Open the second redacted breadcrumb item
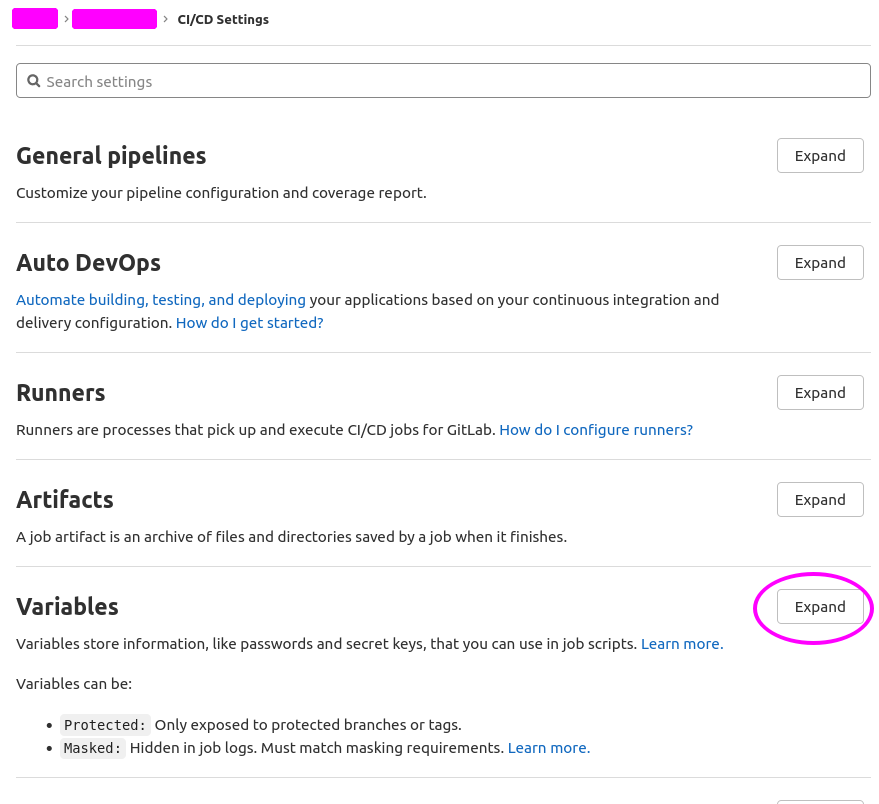 pyautogui.click(x=114, y=19)
